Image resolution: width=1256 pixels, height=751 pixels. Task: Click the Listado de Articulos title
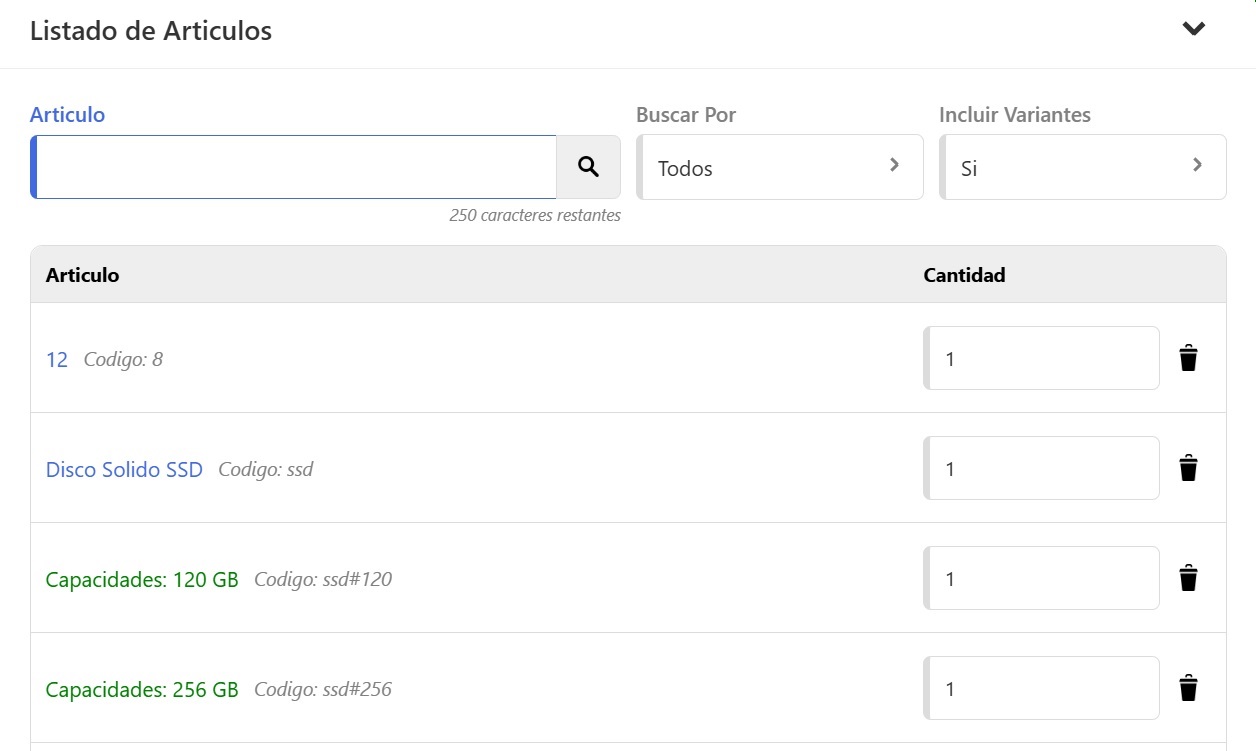point(151,31)
